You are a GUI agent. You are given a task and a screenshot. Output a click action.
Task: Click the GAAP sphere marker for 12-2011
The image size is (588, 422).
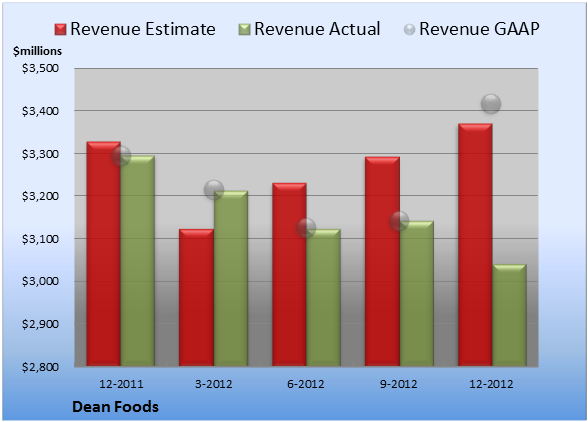pyautogui.click(x=121, y=156)
